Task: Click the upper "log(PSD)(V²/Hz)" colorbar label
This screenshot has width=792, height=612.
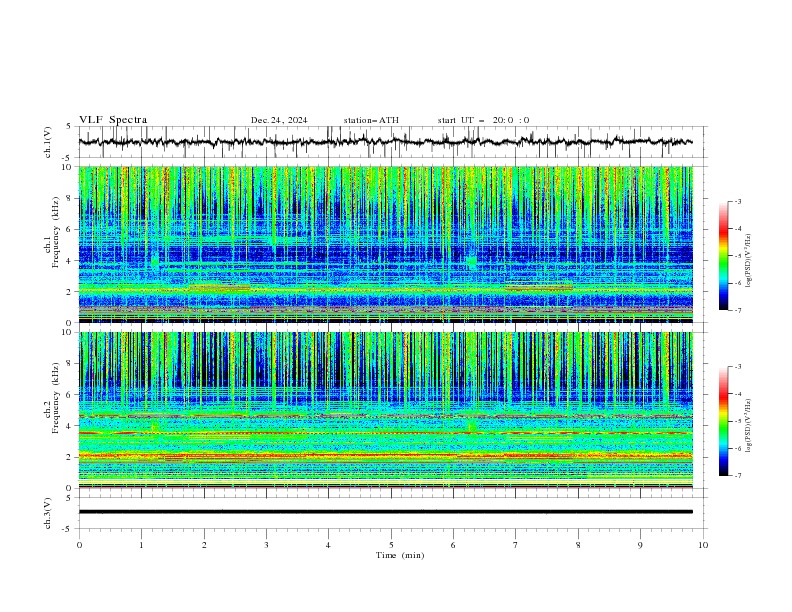Action: [x=749, y=261]
